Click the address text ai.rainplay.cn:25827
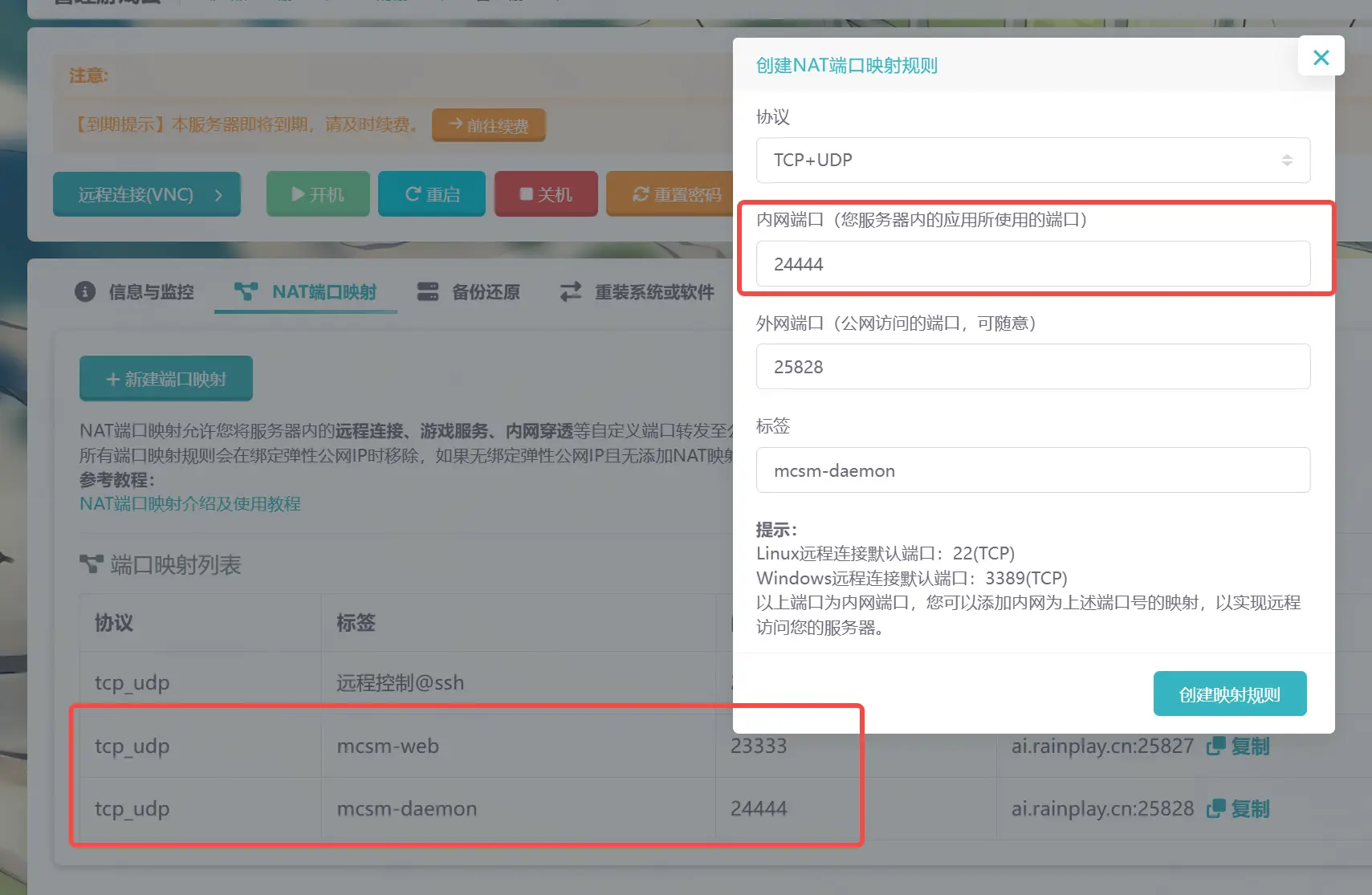This screenshot has width=1372, height=895. click(x=1102, y=746)
